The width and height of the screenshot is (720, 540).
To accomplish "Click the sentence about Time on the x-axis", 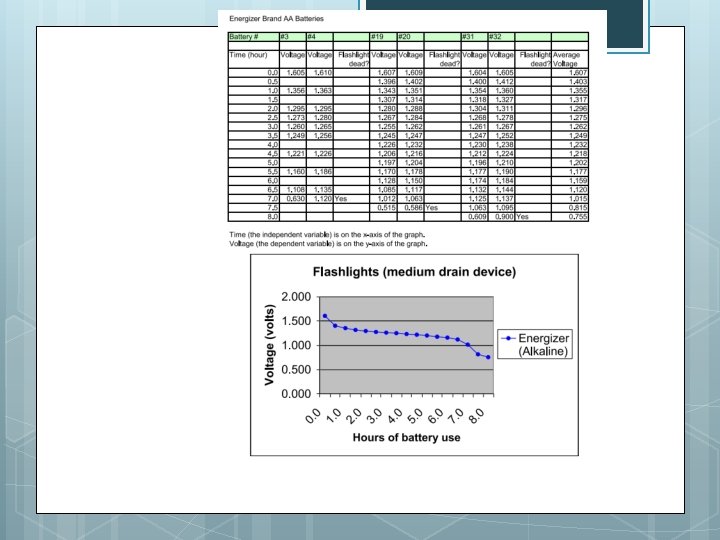I will tap(327, 235).
